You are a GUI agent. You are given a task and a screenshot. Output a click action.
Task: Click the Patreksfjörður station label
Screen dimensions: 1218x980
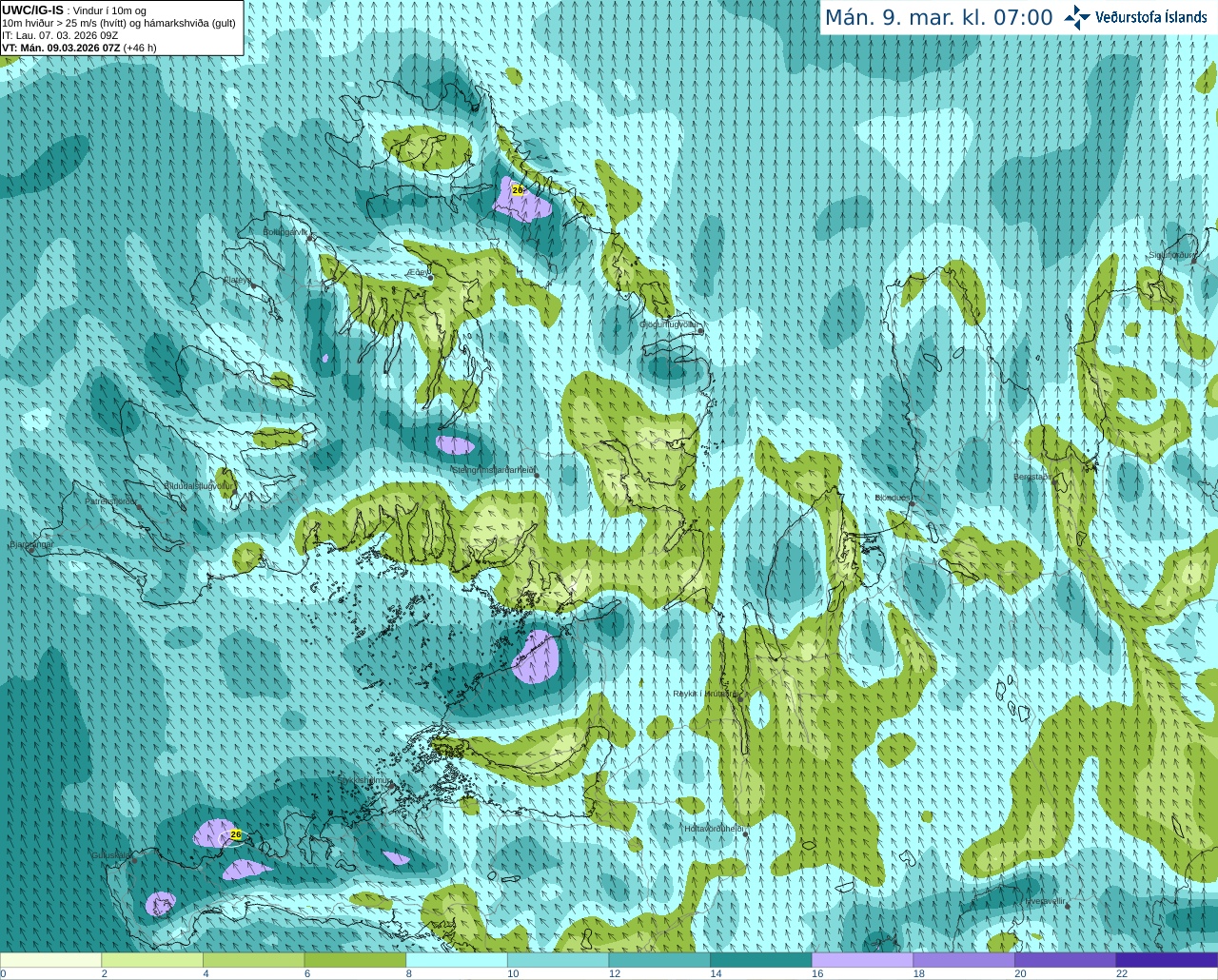point(111,500)
